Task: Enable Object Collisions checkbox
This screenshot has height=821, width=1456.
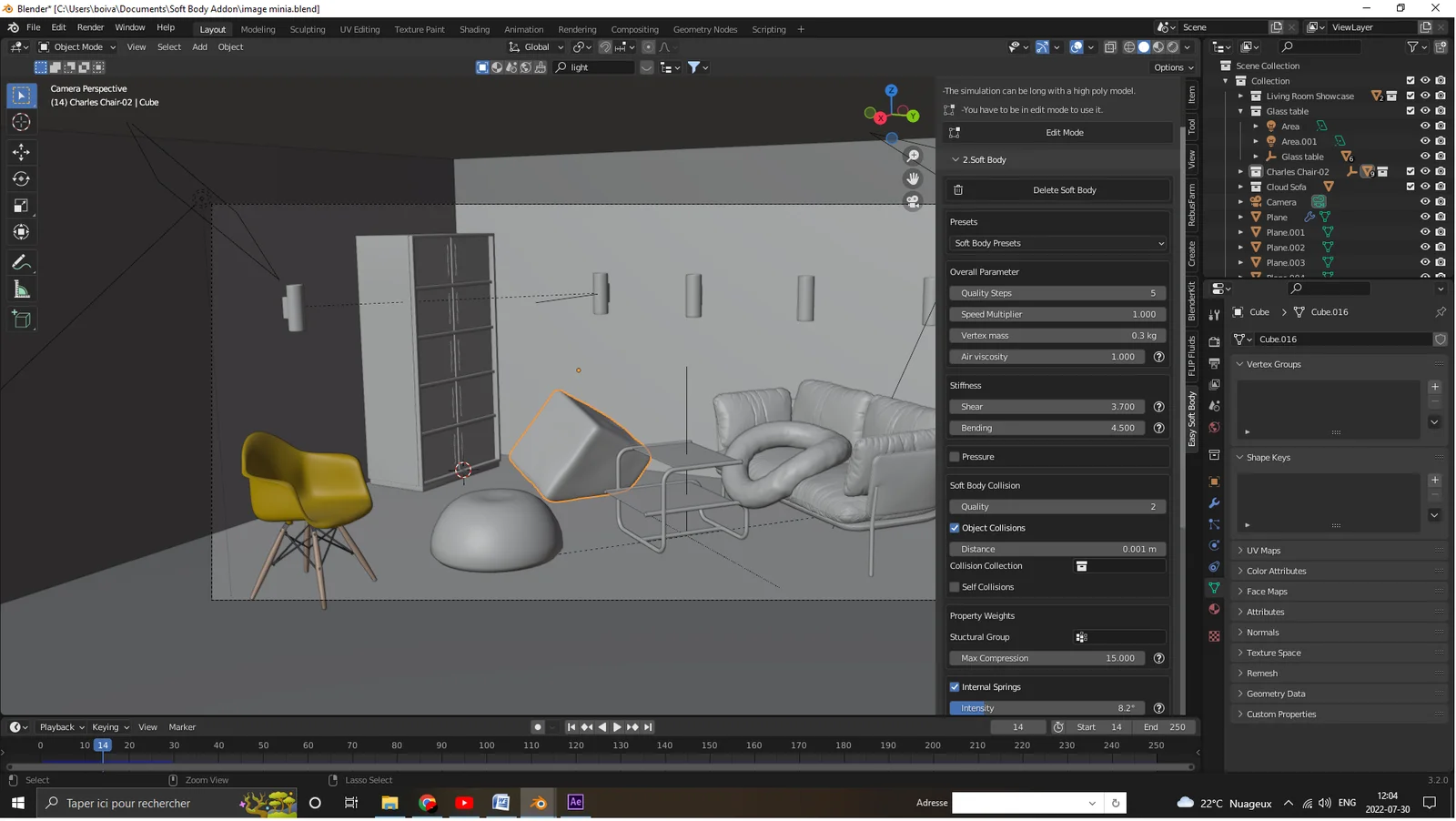Action: click(x=955, y=527)
